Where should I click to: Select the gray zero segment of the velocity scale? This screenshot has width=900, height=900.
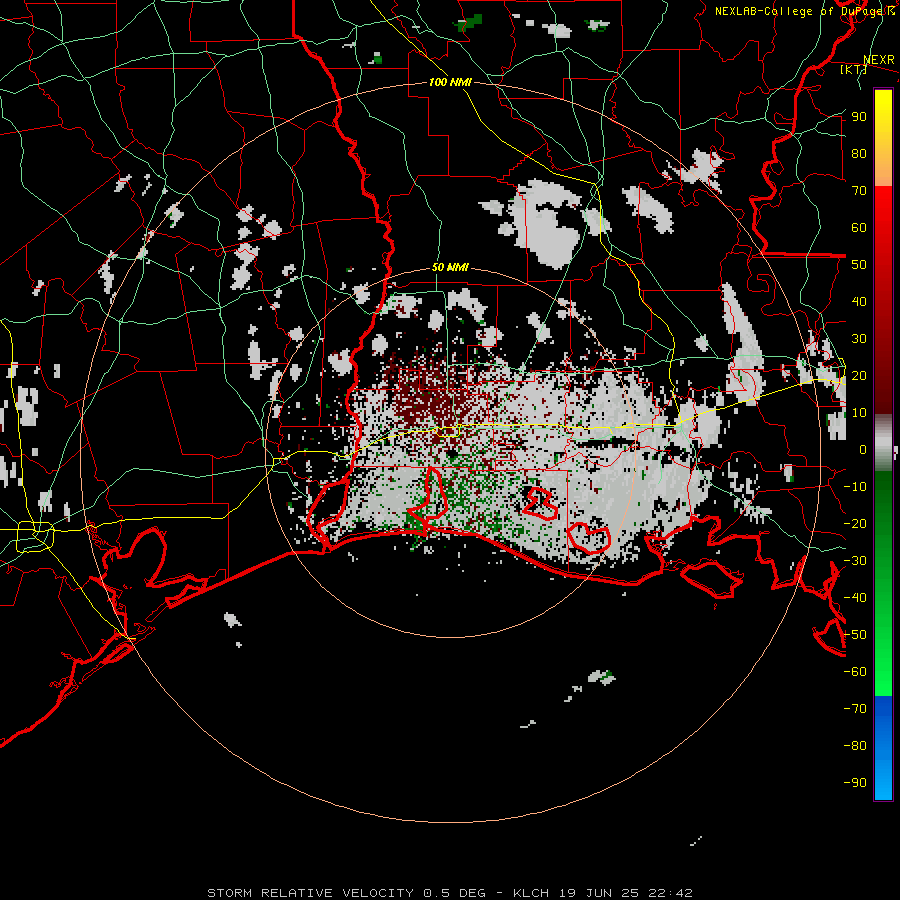pyautogui.click(x=883, y=442)
